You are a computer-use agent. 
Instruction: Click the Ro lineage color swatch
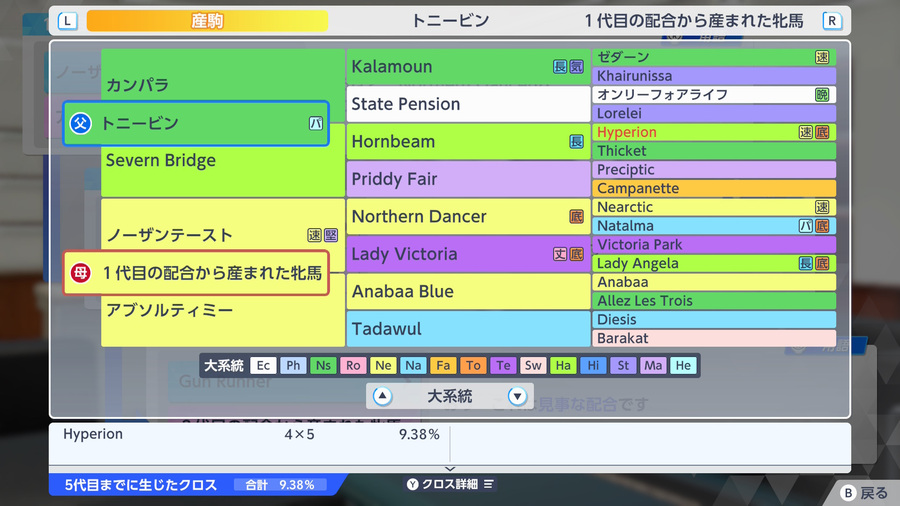point(353,365)
